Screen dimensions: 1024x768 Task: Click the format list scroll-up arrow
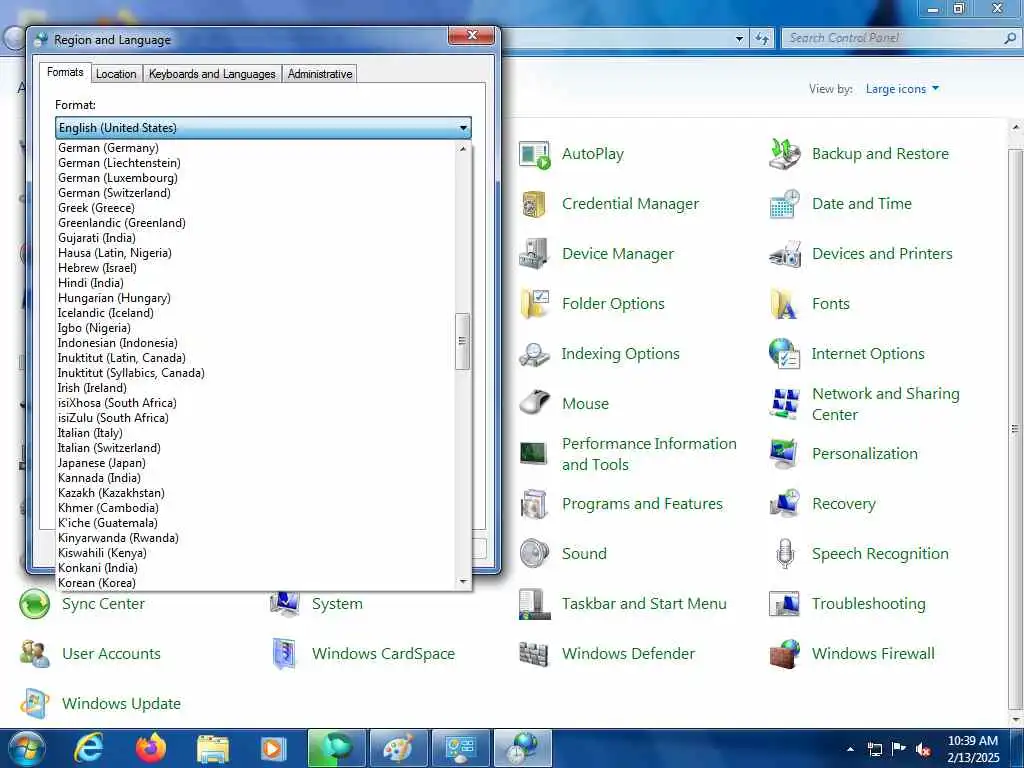[x=463, y=149]
